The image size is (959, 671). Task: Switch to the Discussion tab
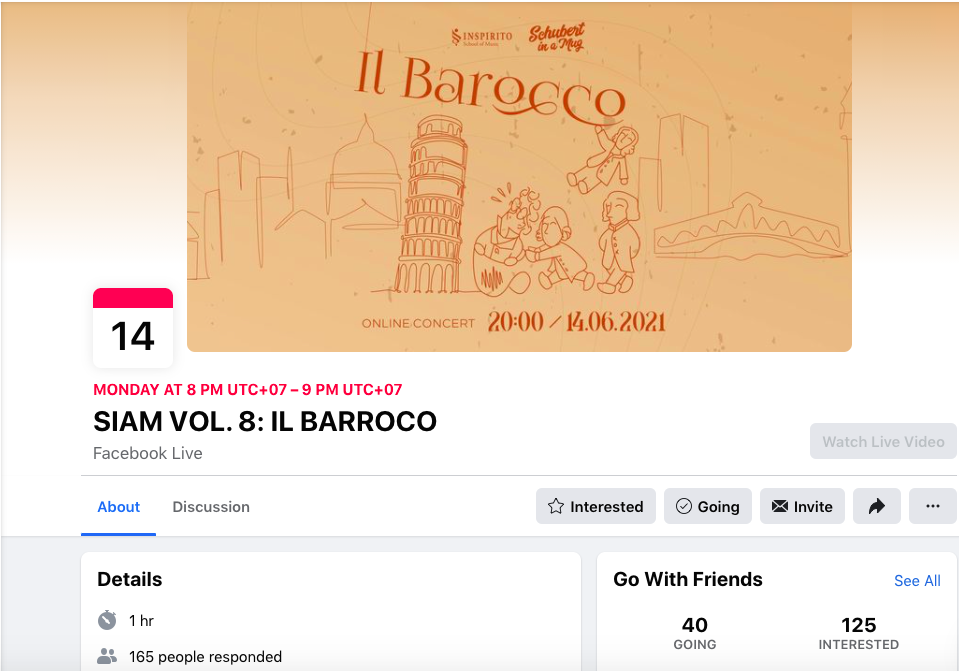(x=211, y=506)
